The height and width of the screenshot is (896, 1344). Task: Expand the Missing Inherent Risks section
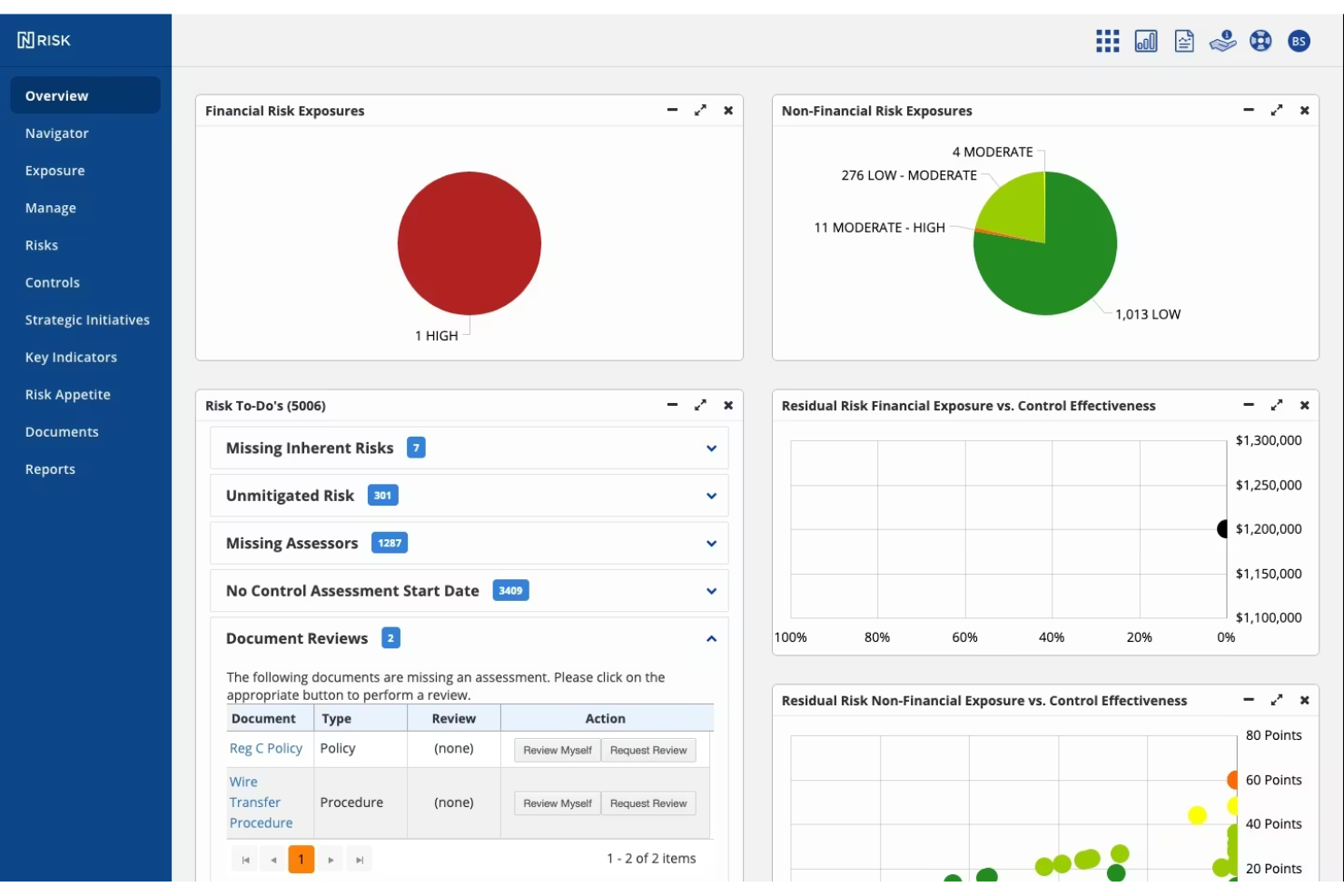click(711, 448)
